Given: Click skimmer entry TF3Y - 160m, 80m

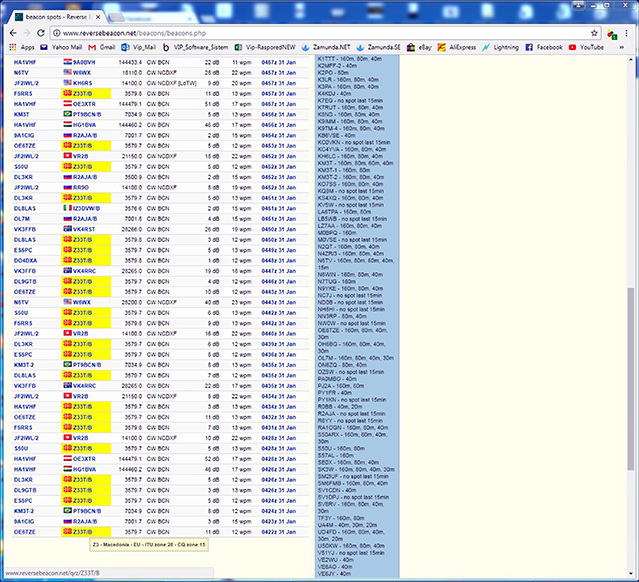Looking at the screenshot, I should (341, 518).
